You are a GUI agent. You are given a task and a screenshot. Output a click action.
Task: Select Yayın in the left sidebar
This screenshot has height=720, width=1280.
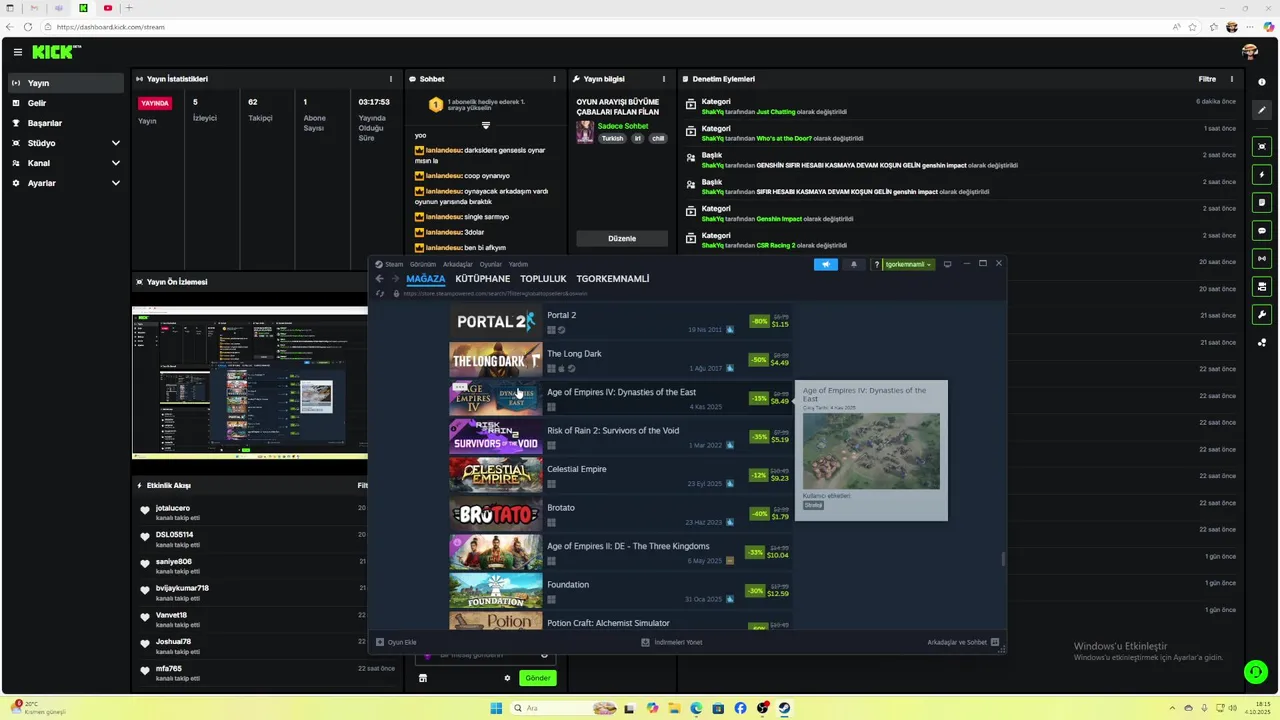[66, 83]
